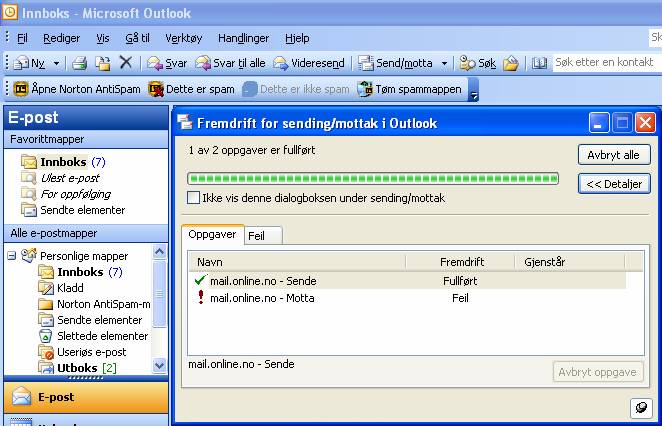Select the Norton AntiSpam folder

[94, 304]
